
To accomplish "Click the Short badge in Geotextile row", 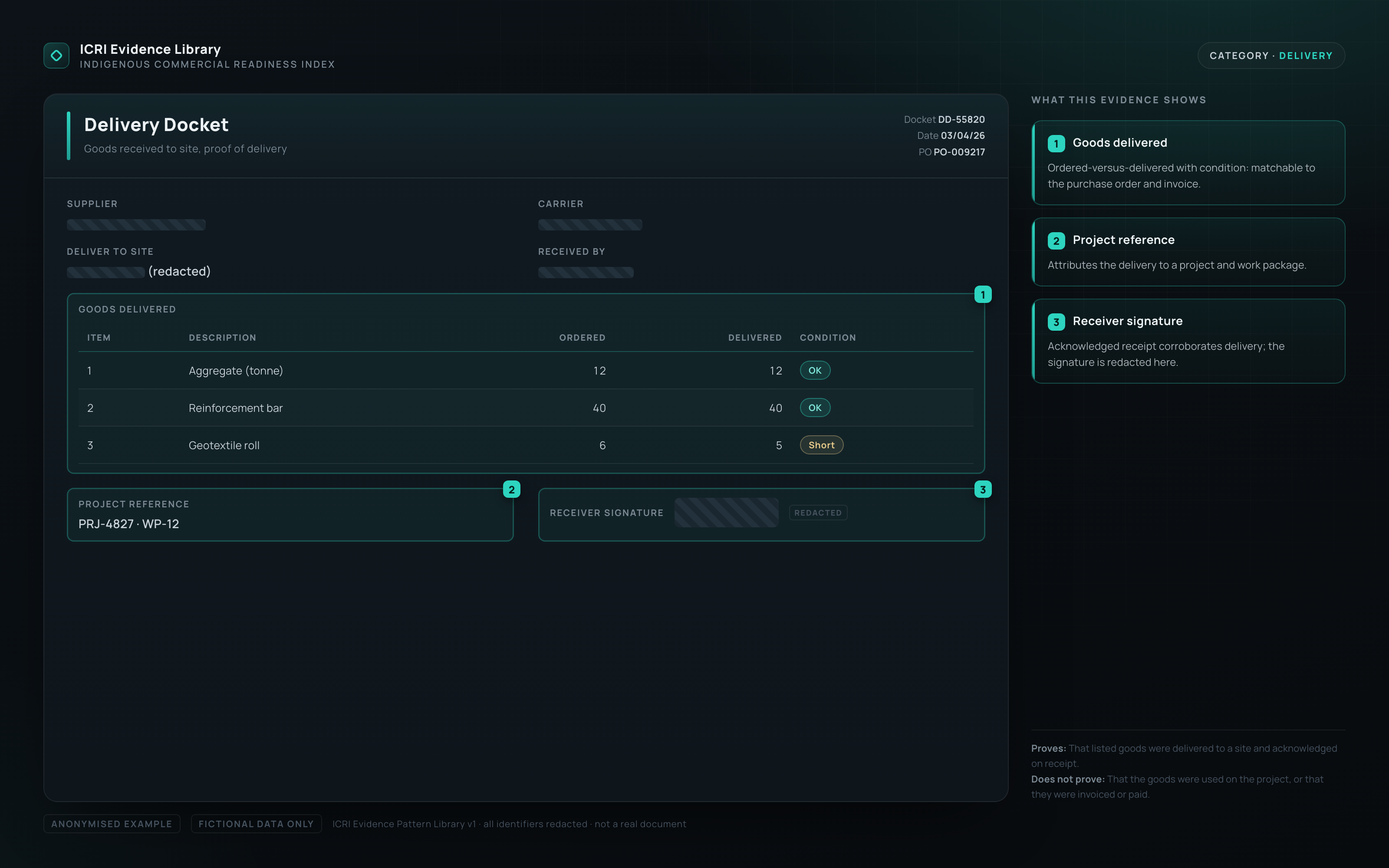I will coord(821,445).
